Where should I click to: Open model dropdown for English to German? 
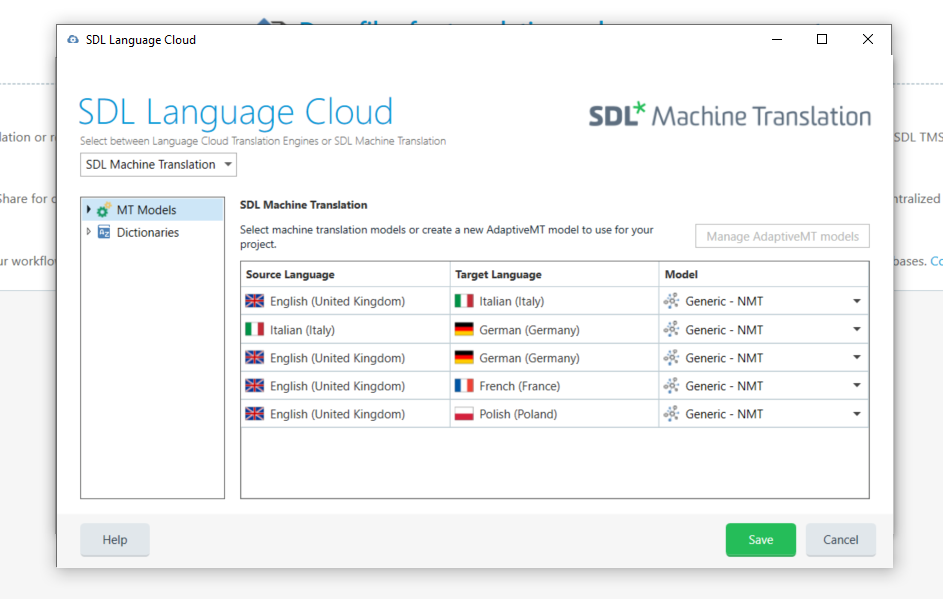[856, 357]
